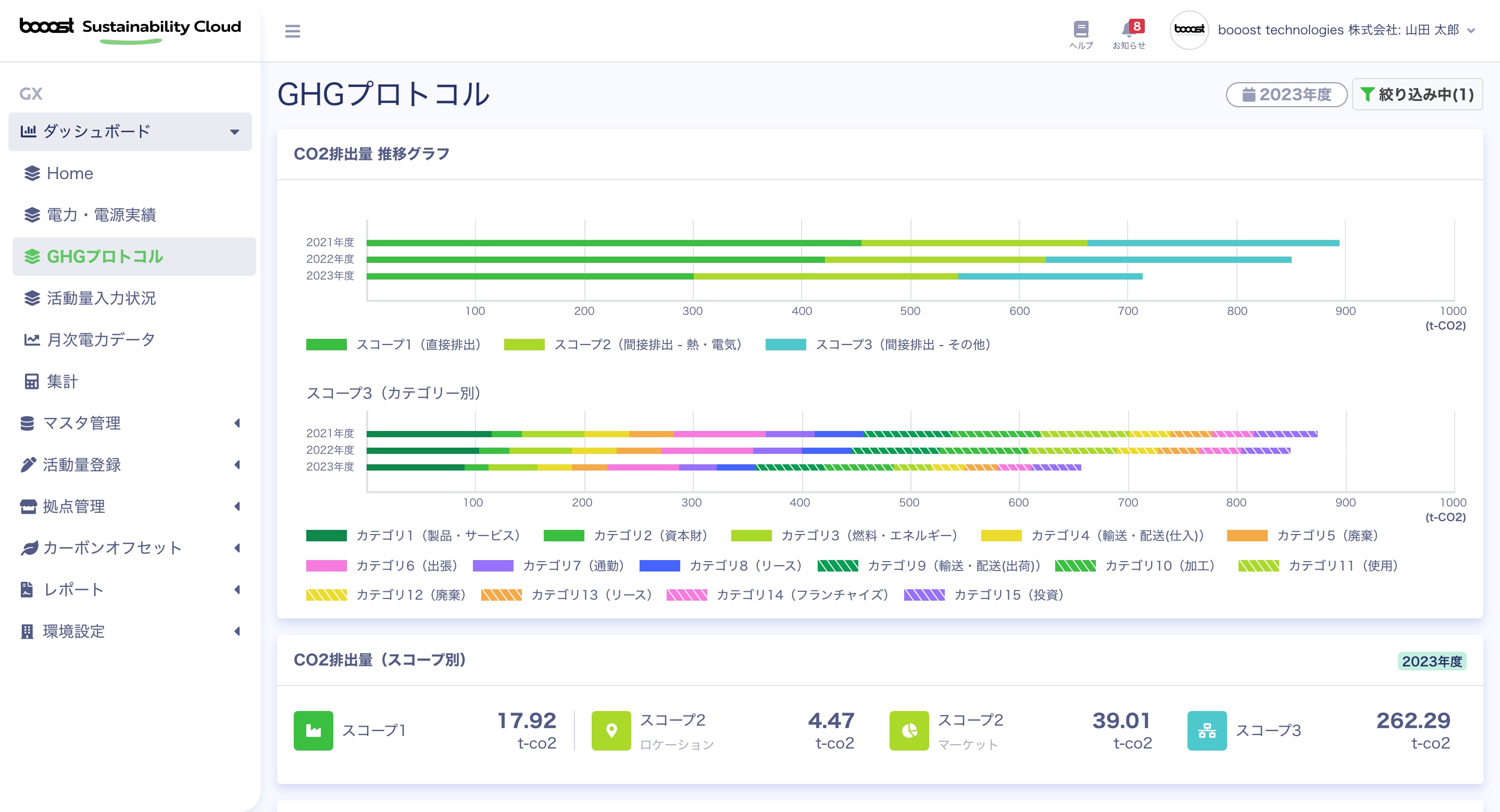This screenshot has height=812, width=1500.
Task: Toggle カテゴリ11（使用）legend
Action: (1319, 566)
